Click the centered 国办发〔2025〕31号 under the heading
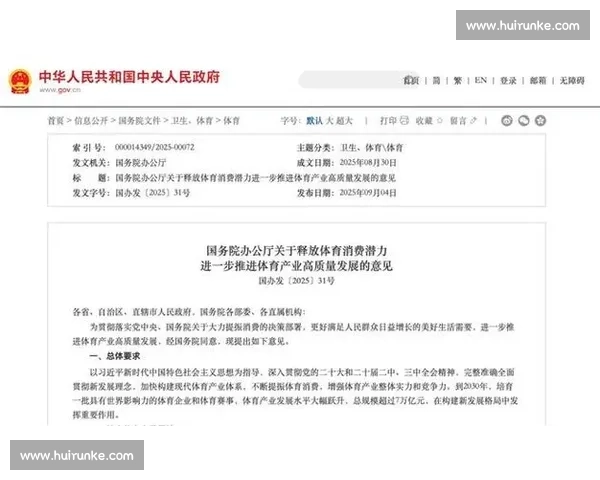 point(297,281)
